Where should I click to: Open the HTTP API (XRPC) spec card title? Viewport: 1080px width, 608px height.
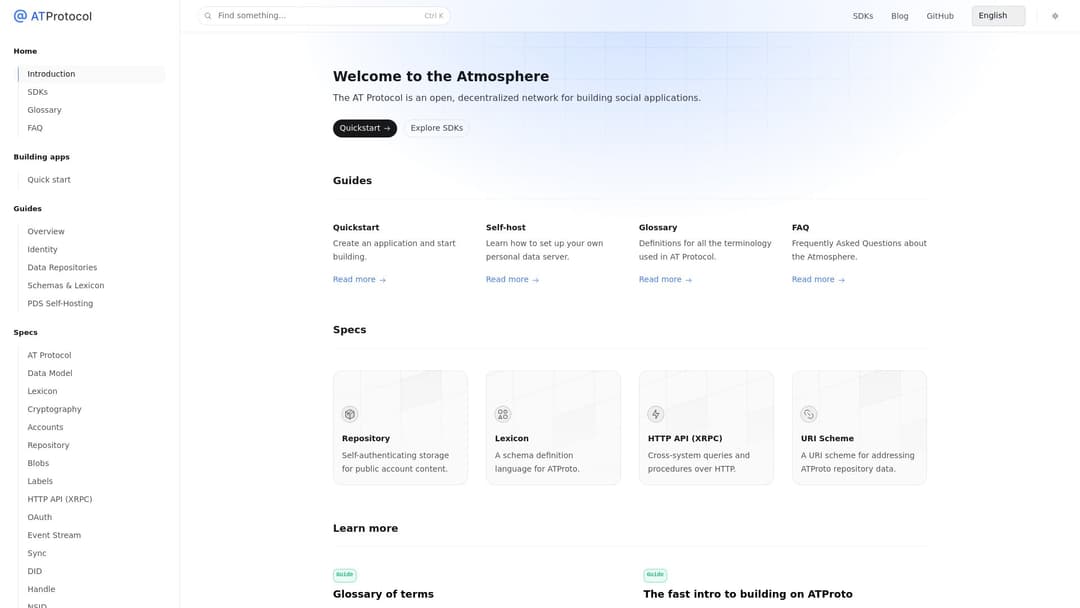click(x=685, y=438)
